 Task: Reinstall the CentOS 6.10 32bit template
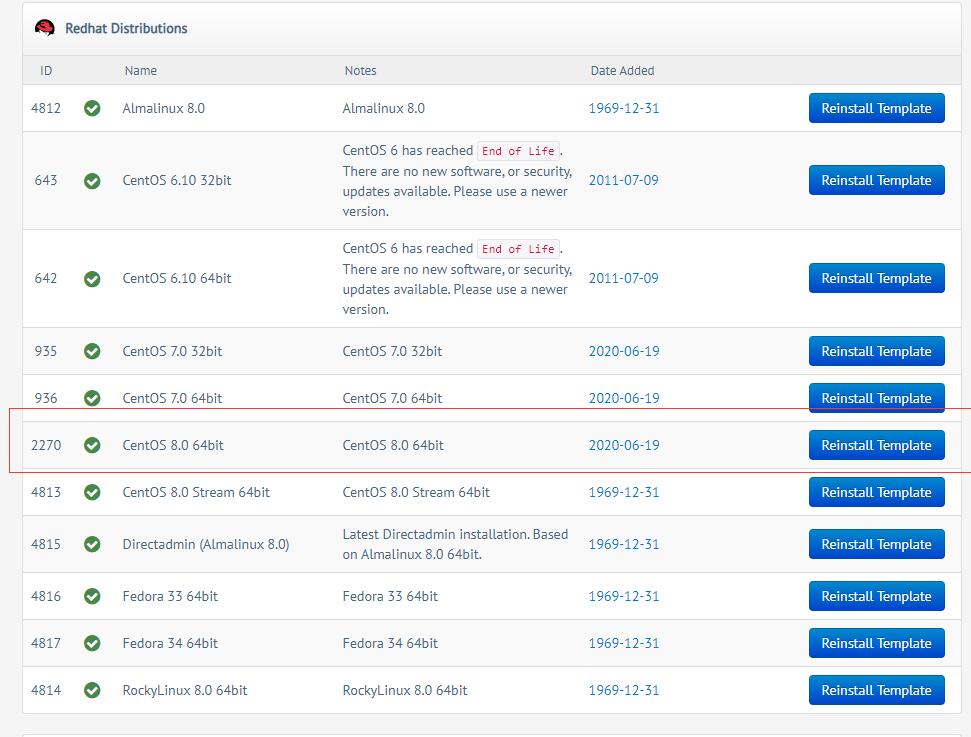point(876,180)
